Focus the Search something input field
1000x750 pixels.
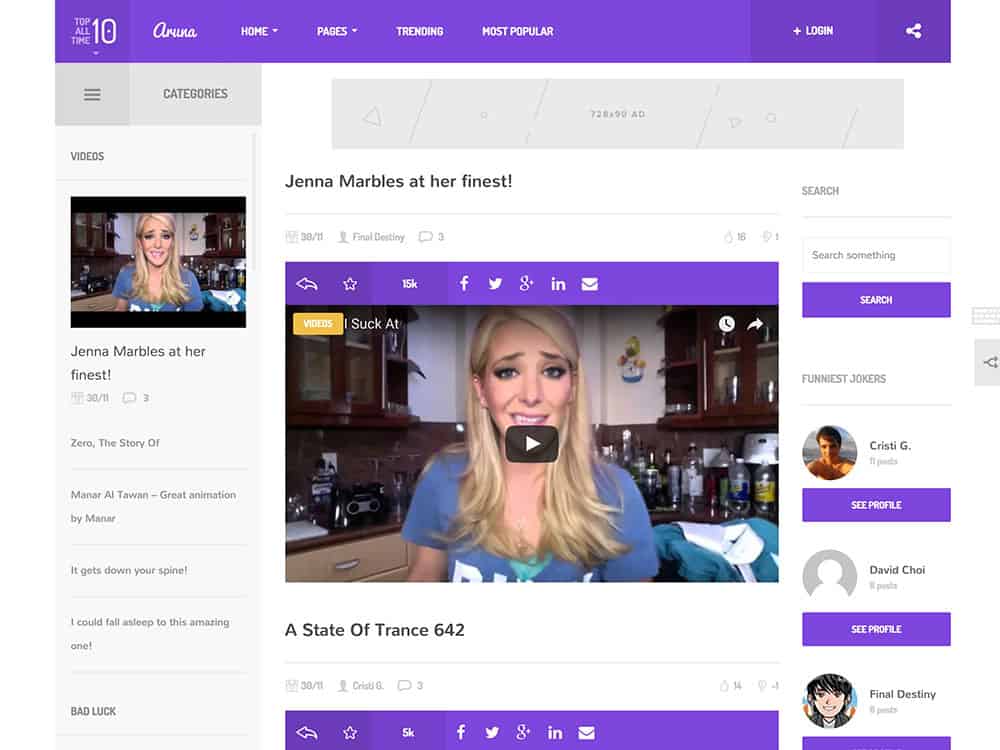point(876,255)
